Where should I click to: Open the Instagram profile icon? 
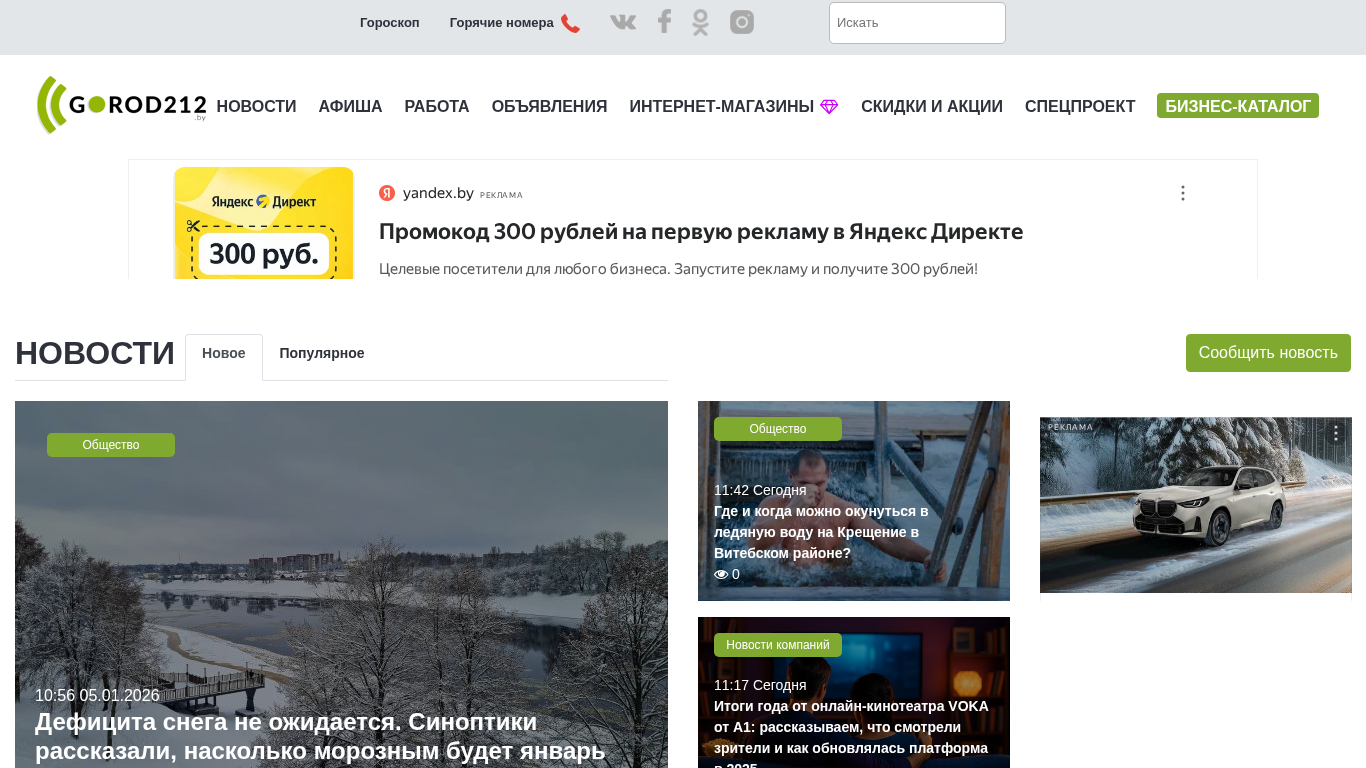pos(741,22)
